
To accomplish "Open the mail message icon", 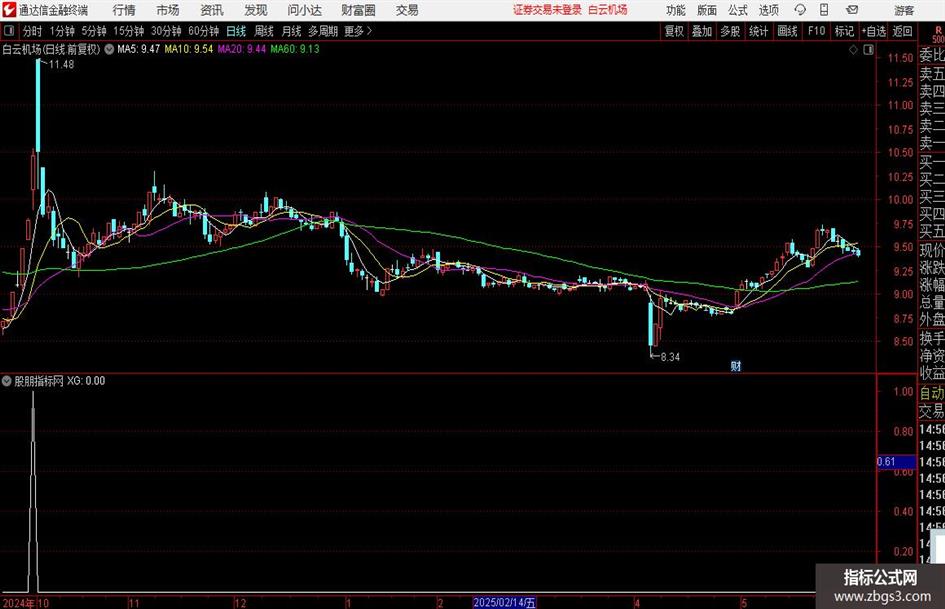I will 852,10.
